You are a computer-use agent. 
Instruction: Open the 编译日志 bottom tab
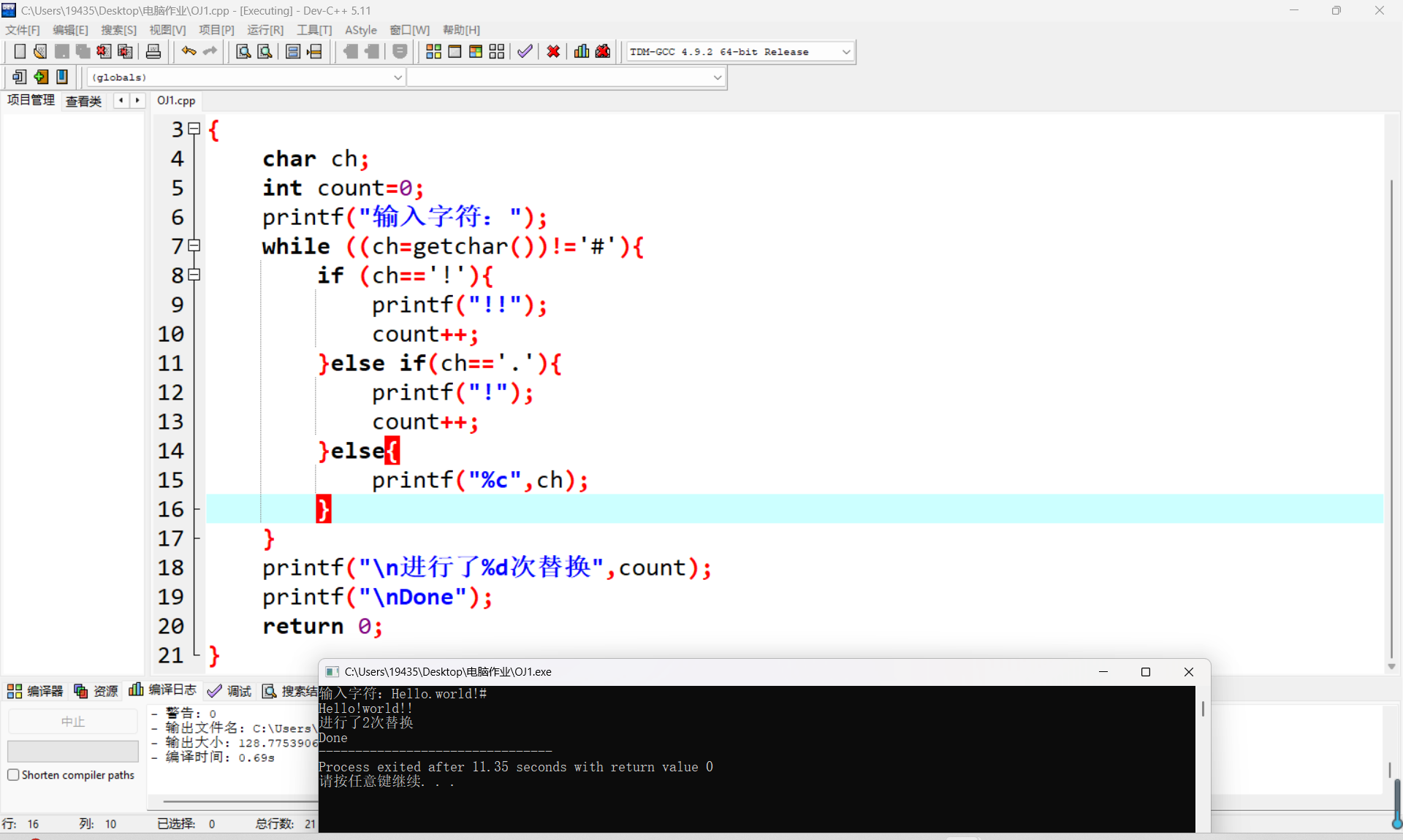tap(163, 690)
